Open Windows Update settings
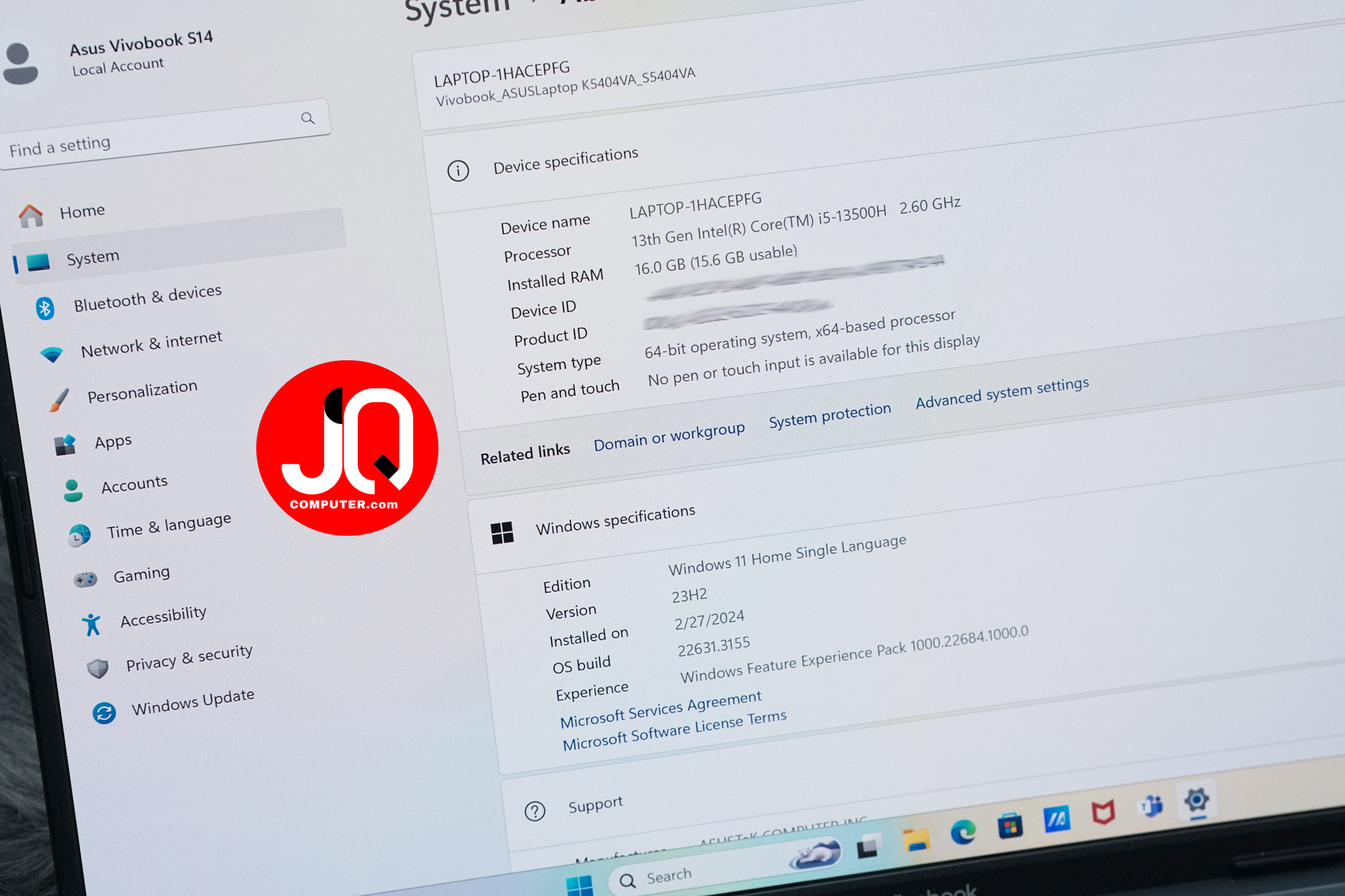Image resolution: width=1345 pixels, height=896 pixels. [193, 701]
